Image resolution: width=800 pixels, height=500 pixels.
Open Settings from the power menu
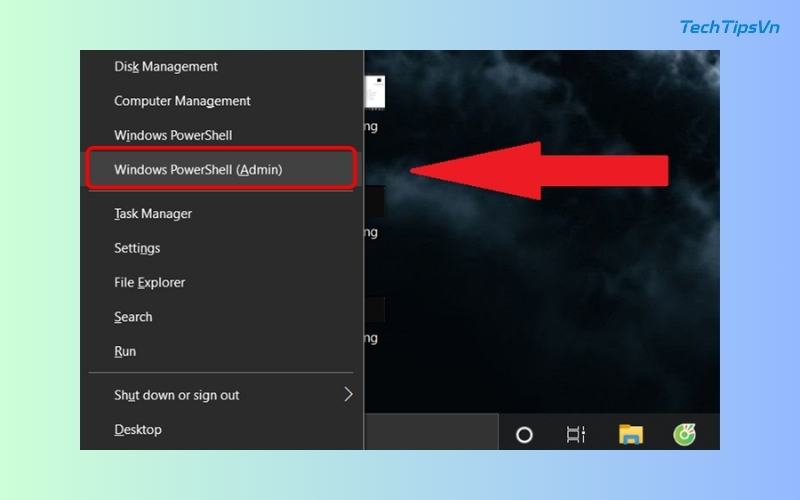[221, 248]
